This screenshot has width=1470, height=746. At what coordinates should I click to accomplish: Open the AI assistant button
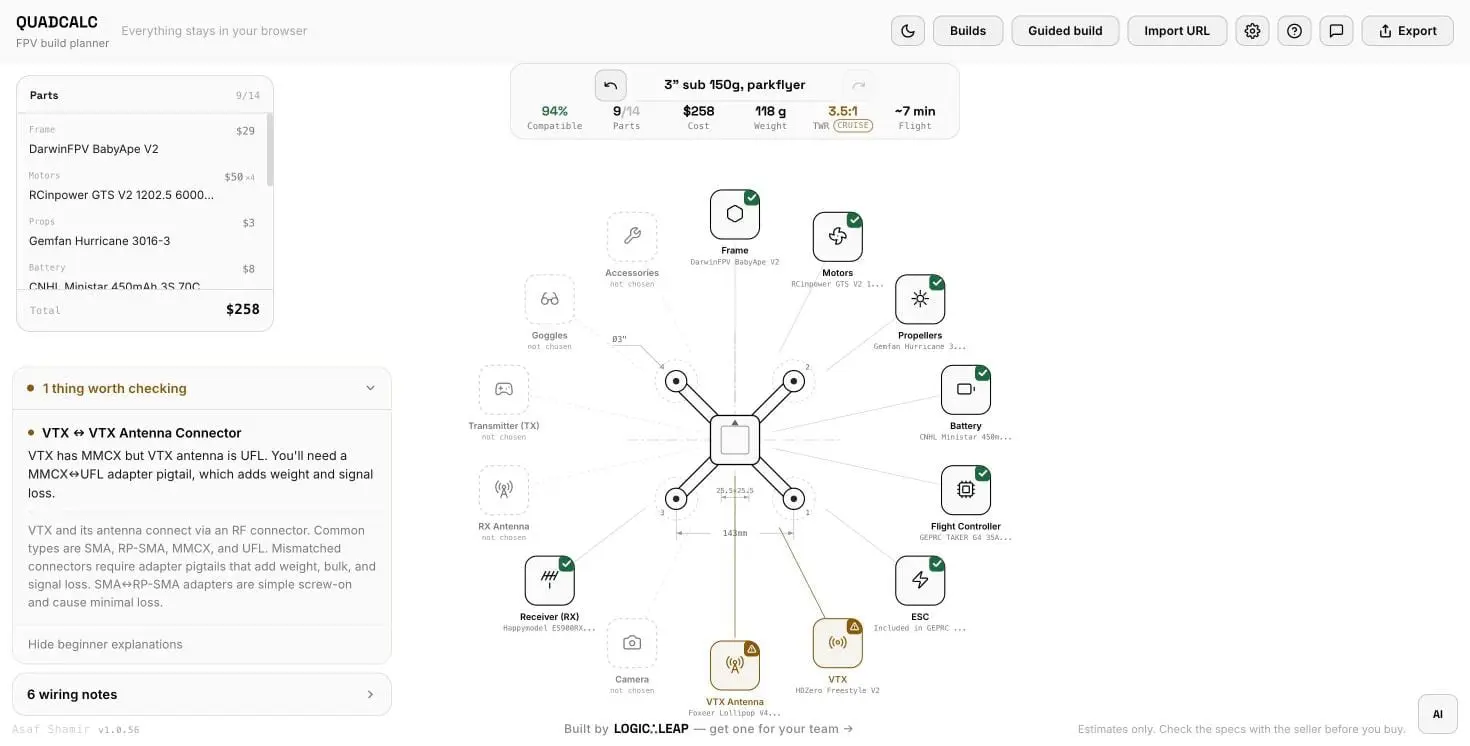pos(1438,714)
